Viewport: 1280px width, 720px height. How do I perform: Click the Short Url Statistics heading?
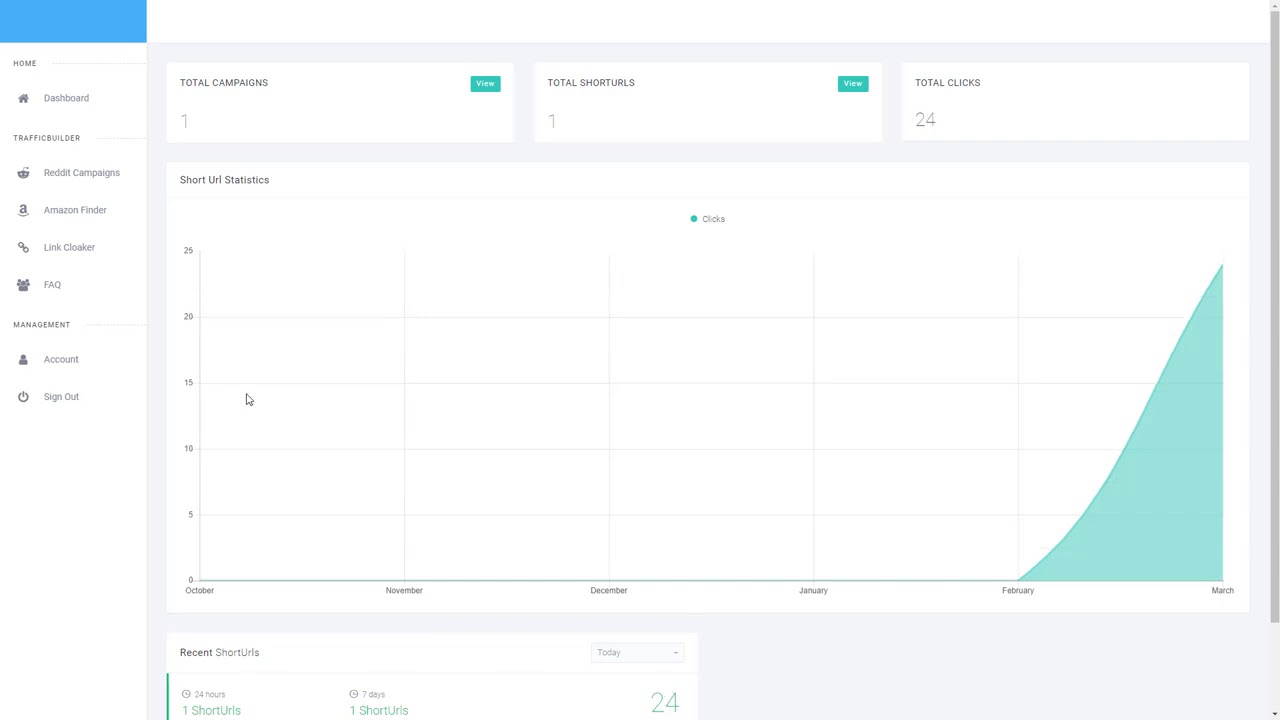click(224, 180)
